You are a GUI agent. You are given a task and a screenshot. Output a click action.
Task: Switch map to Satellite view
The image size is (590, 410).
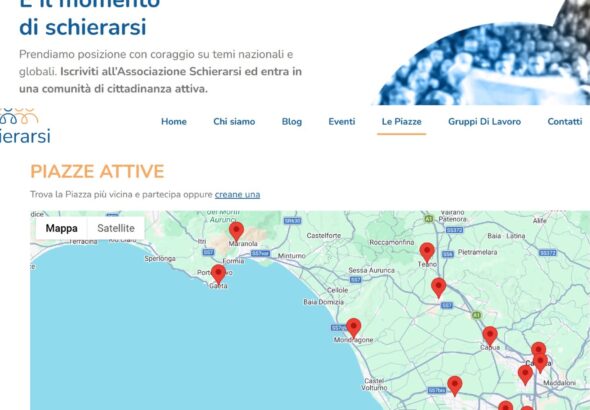[x=116, y=228]
